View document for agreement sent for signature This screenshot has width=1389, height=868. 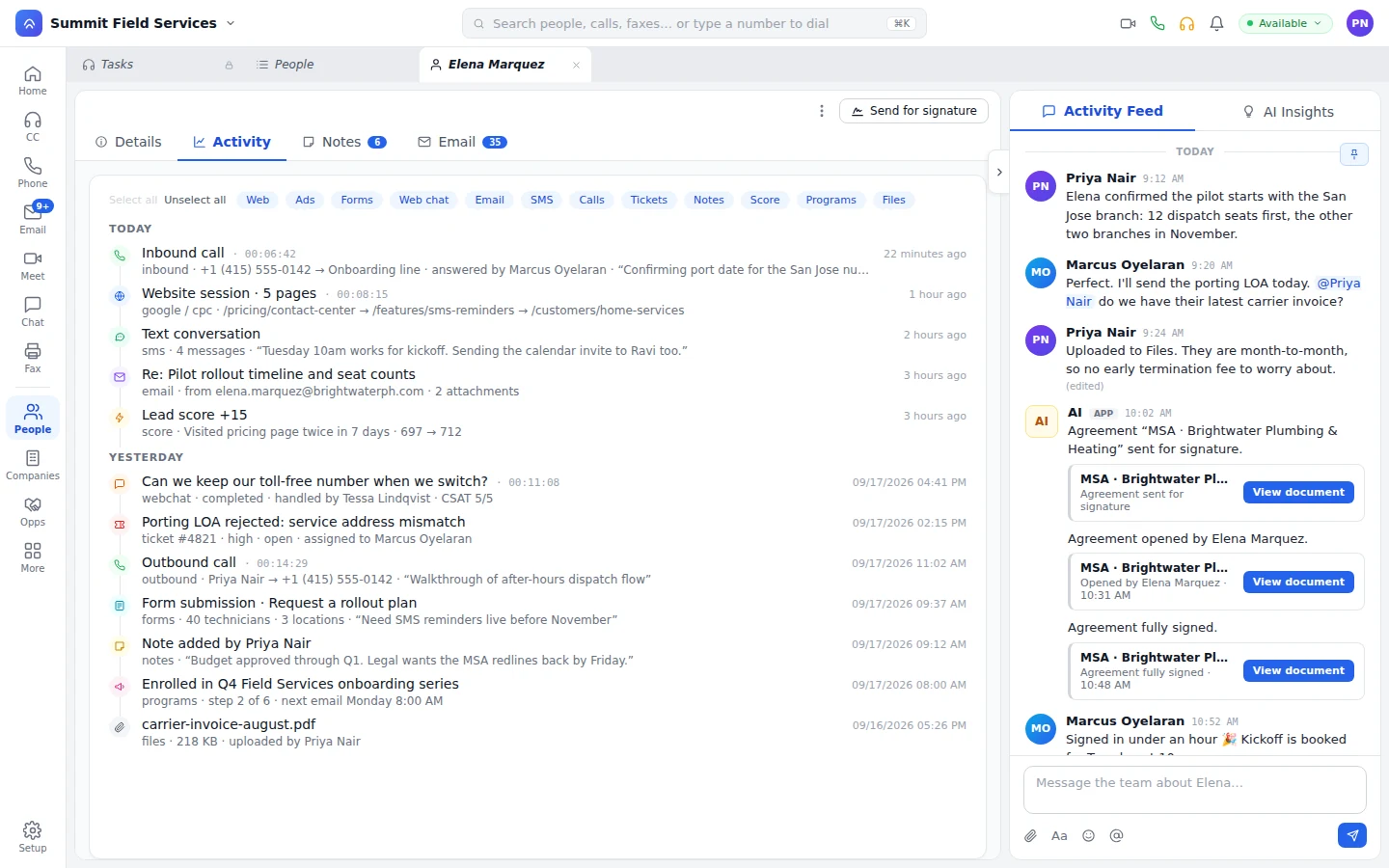click(1298, 493)
